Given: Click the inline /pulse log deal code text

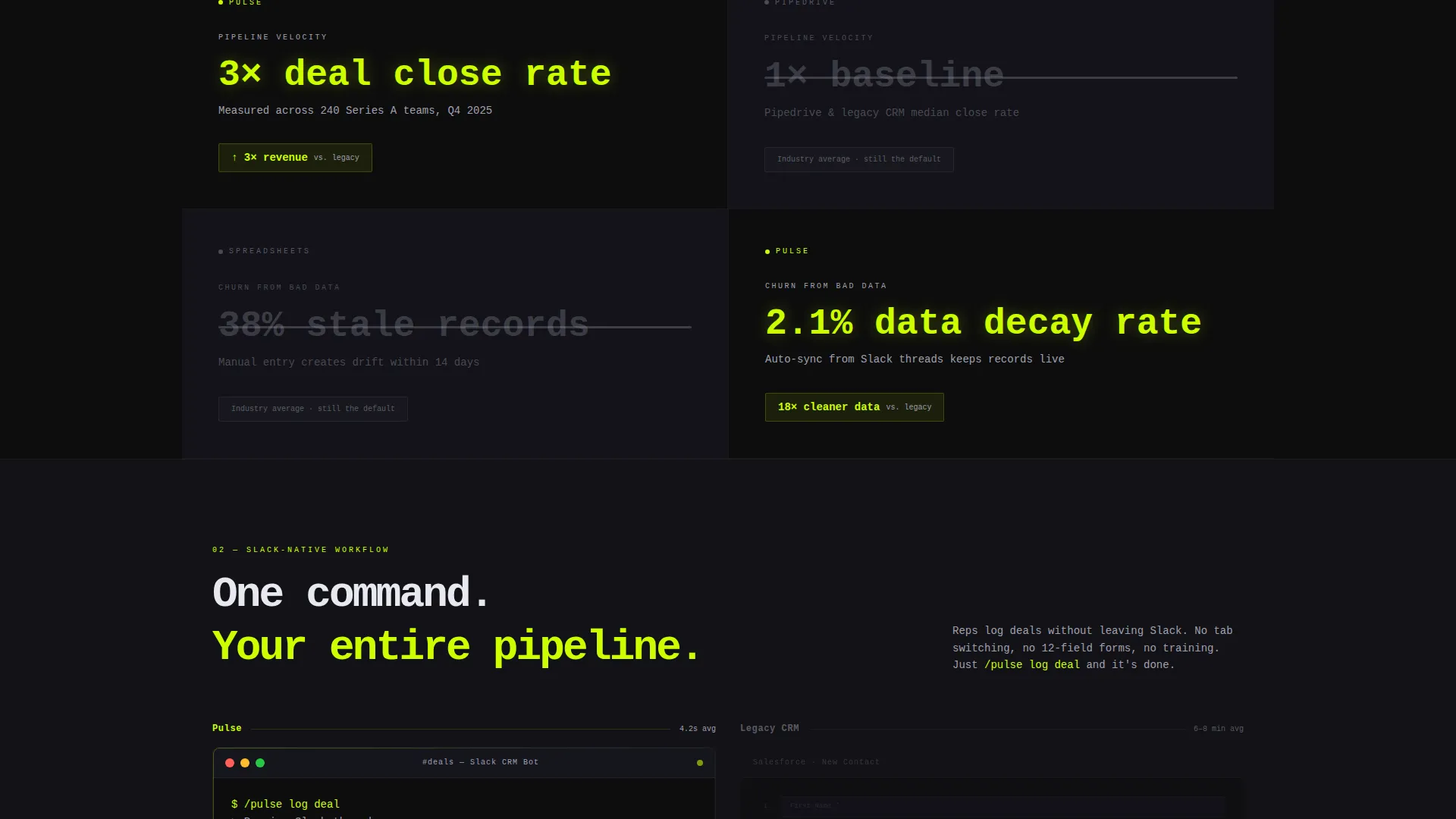Looking at the screenshot, I should click(x=1032, y=665).
